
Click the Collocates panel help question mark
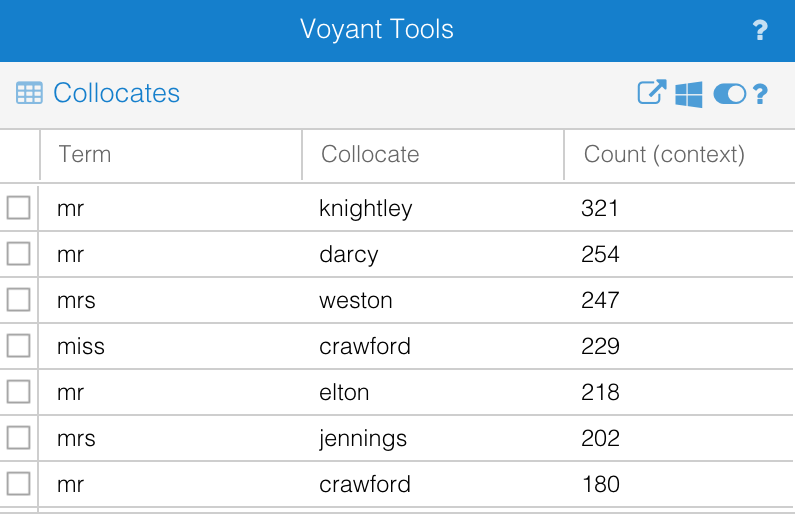pyautogui.click(x=760, y=94)
